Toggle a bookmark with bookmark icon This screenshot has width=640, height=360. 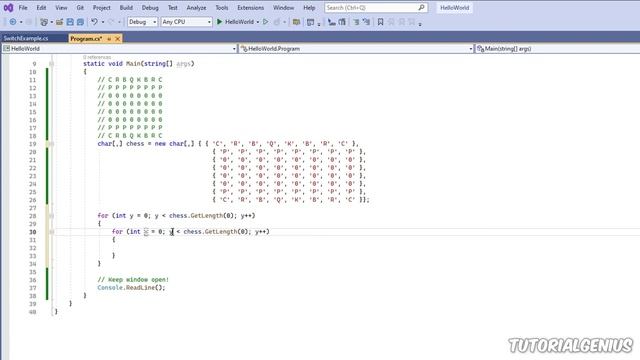pos(380,22)
